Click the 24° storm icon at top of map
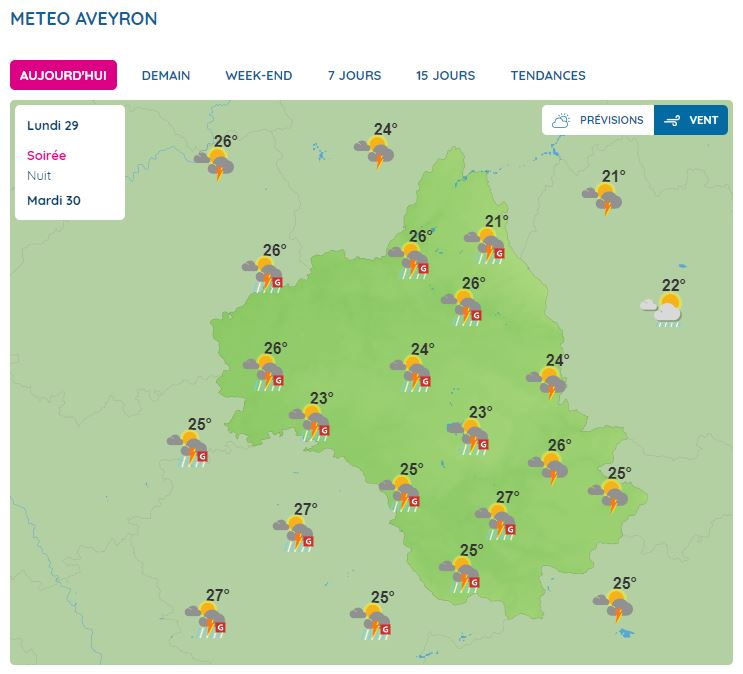743x674 pixels. pyautogui.click(x=377, y=152)
